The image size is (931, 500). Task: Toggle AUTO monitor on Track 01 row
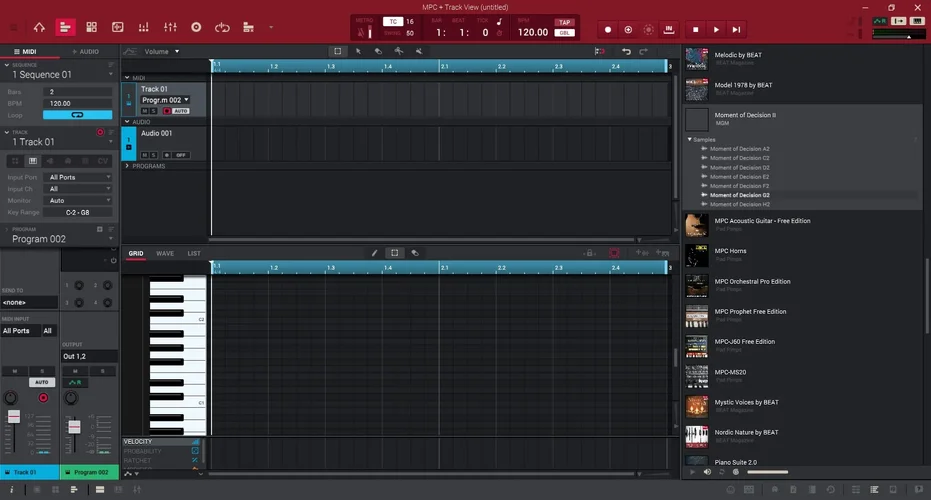[x=180, y=111]
